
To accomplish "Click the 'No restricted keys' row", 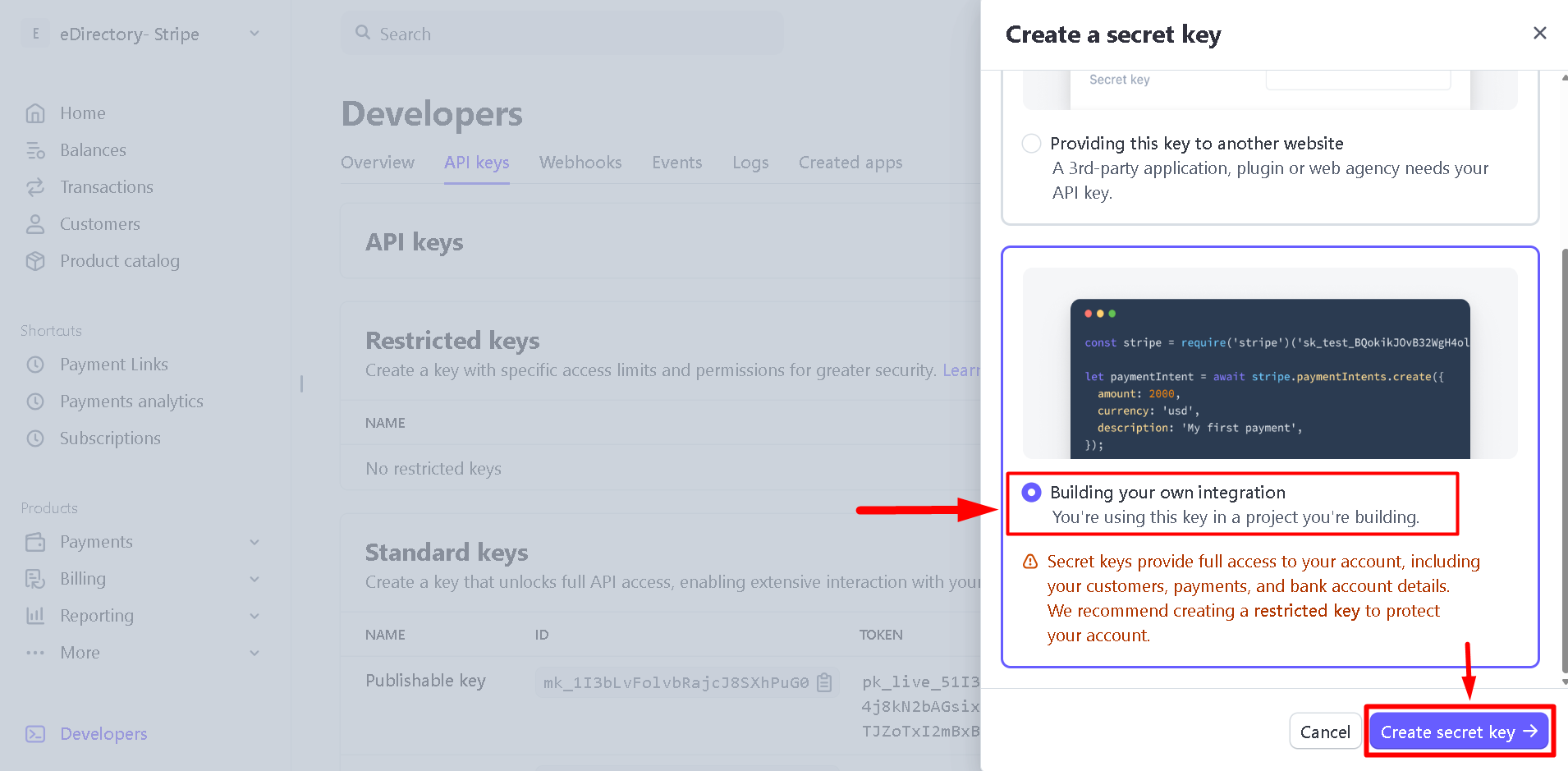I will pos(661,468).
